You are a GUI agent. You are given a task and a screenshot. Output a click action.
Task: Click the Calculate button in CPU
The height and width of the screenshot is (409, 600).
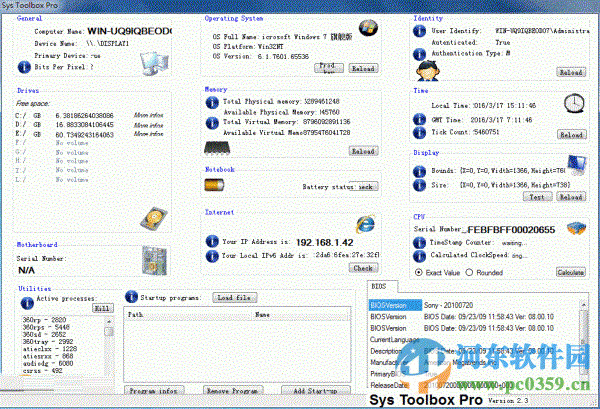click(x=571, y=272)
